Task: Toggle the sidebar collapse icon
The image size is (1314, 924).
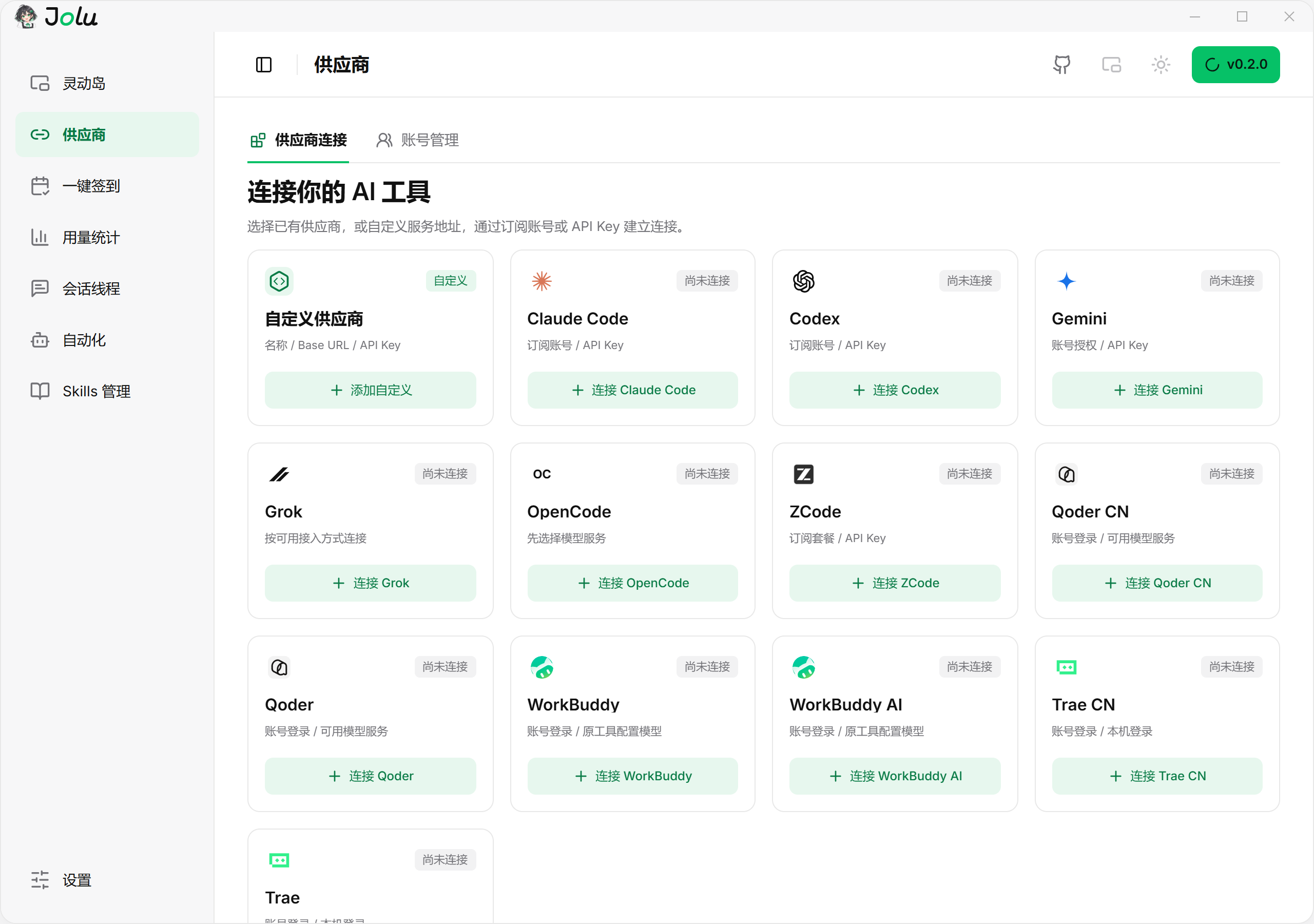Action: click(x=264, y=65)
